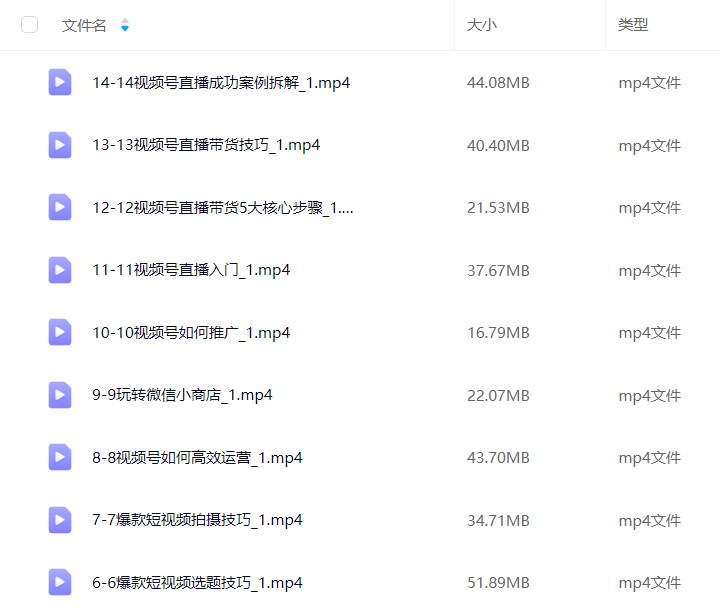Click mp4文件 type in the 11-11 row
The image size is (720, 609).
[x=649, y=271]
